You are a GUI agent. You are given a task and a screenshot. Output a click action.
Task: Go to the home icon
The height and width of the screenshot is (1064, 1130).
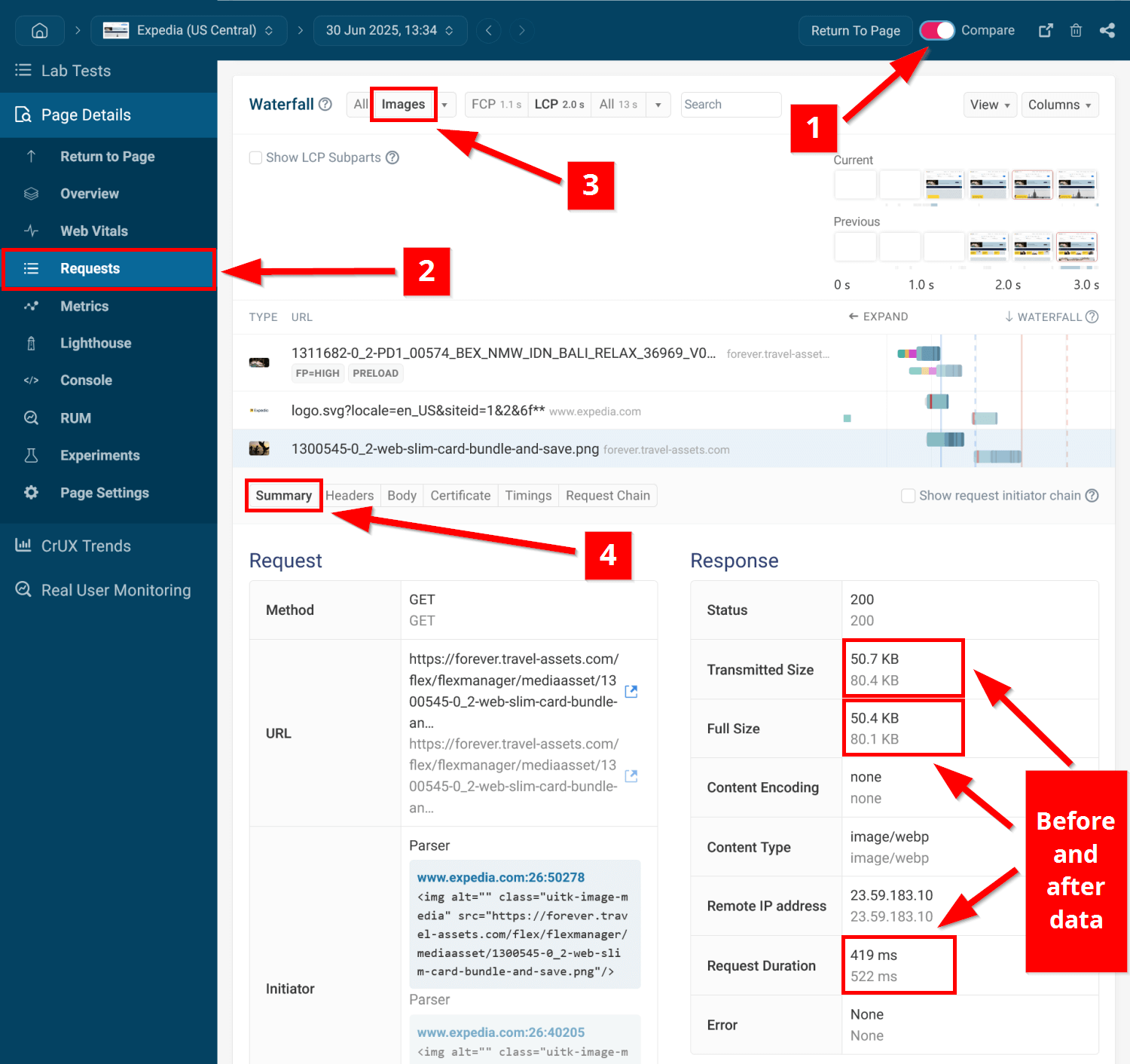[x=40, y=30]
